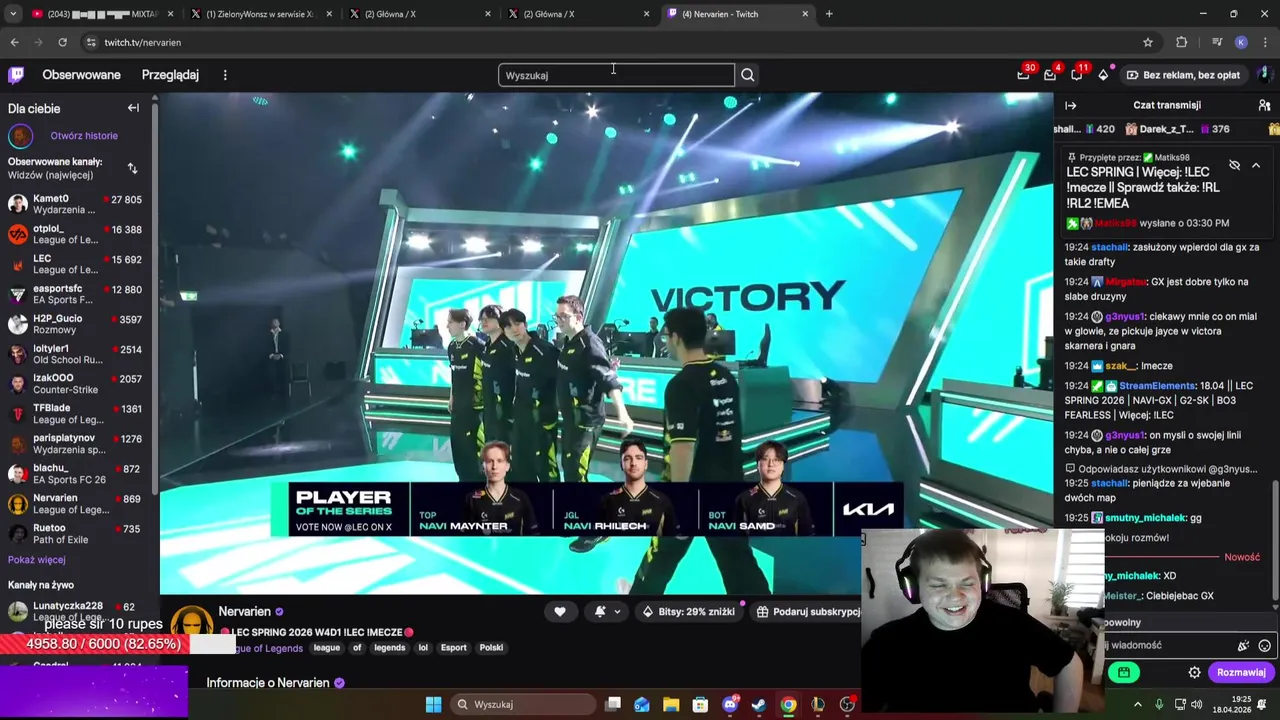This screenshot has width=1280, height=720.
Task: Click Podaruj subskrypcję gift button
Action: click(x=809, y=612)
